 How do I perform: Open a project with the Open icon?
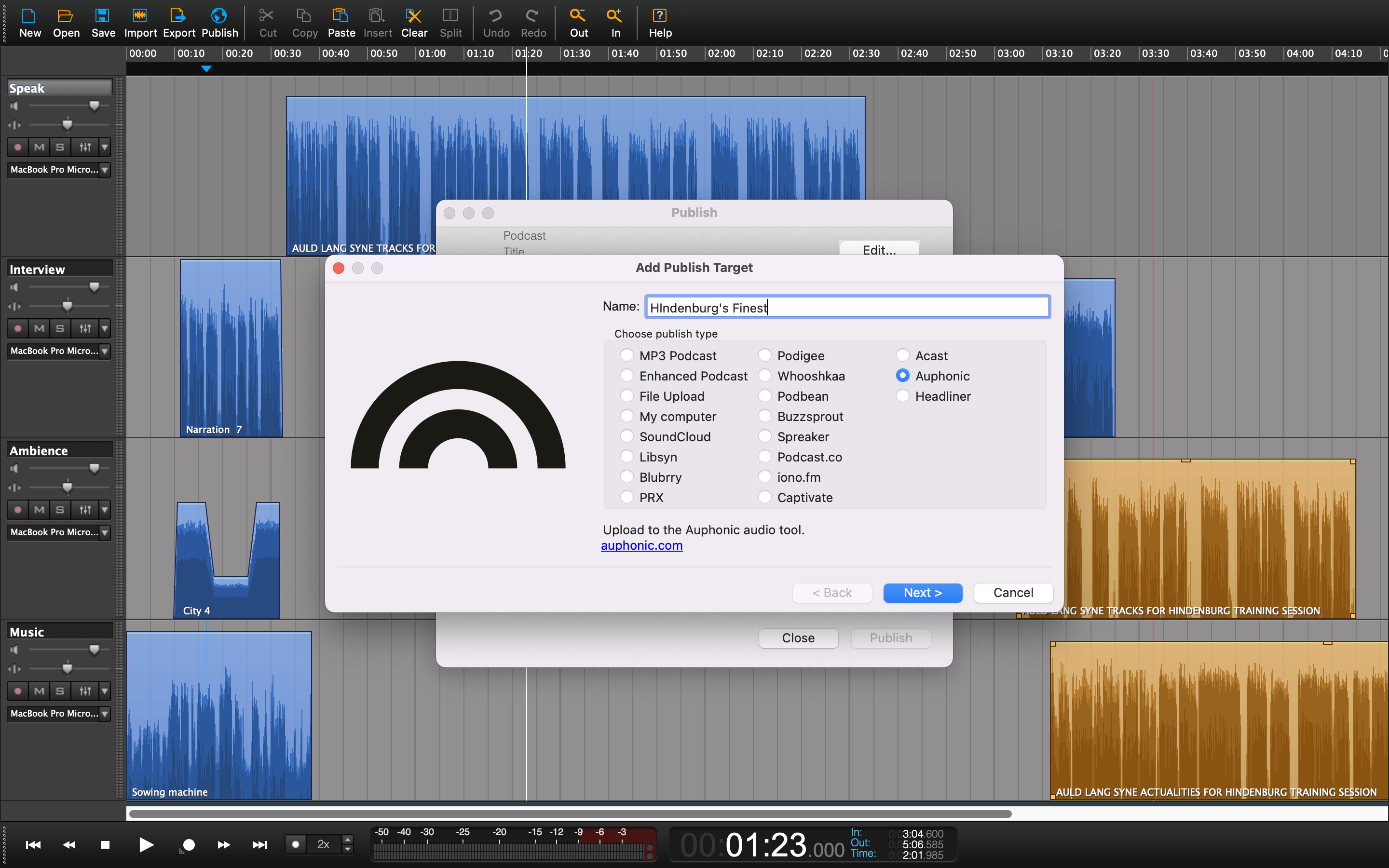[66, 23]
